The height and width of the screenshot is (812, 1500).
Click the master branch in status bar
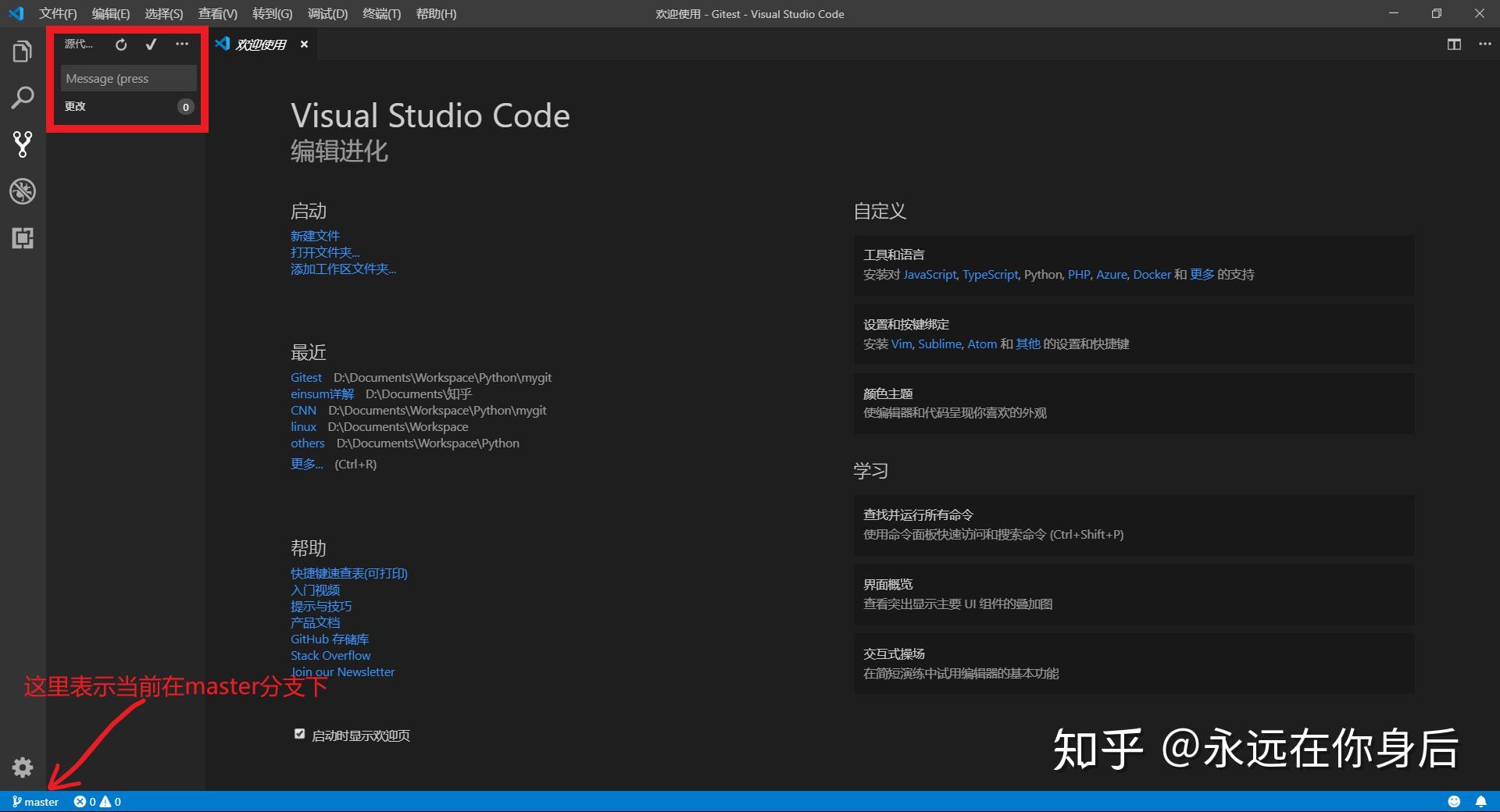click(35, 802)
